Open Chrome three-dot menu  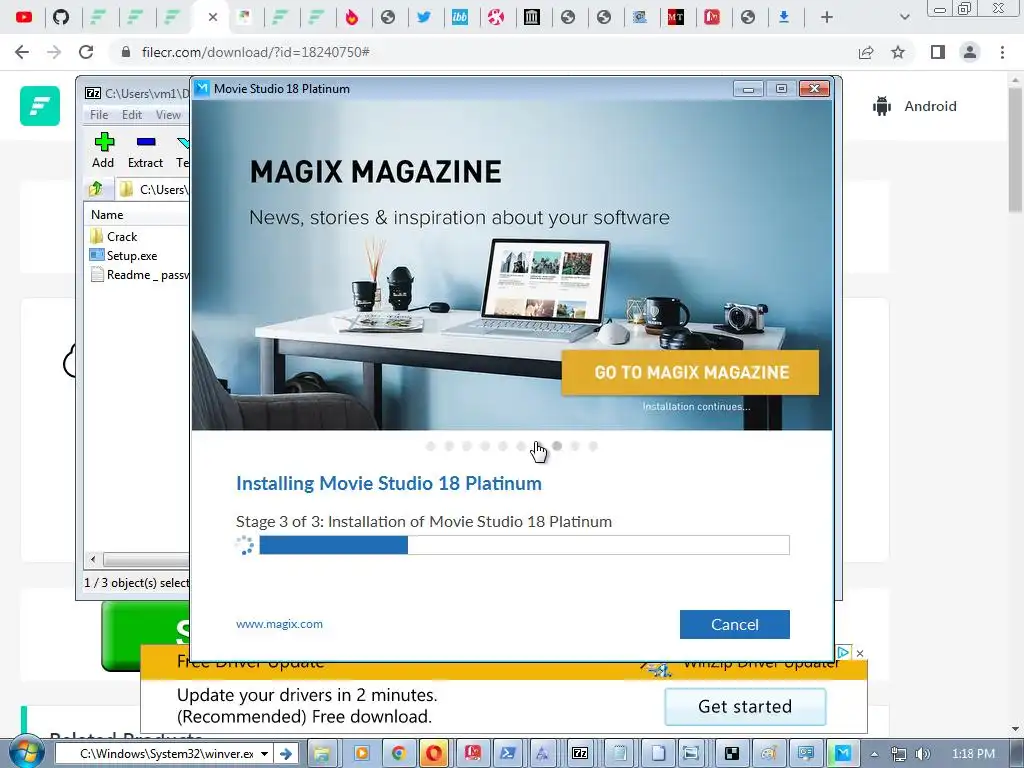[1002, 52]
